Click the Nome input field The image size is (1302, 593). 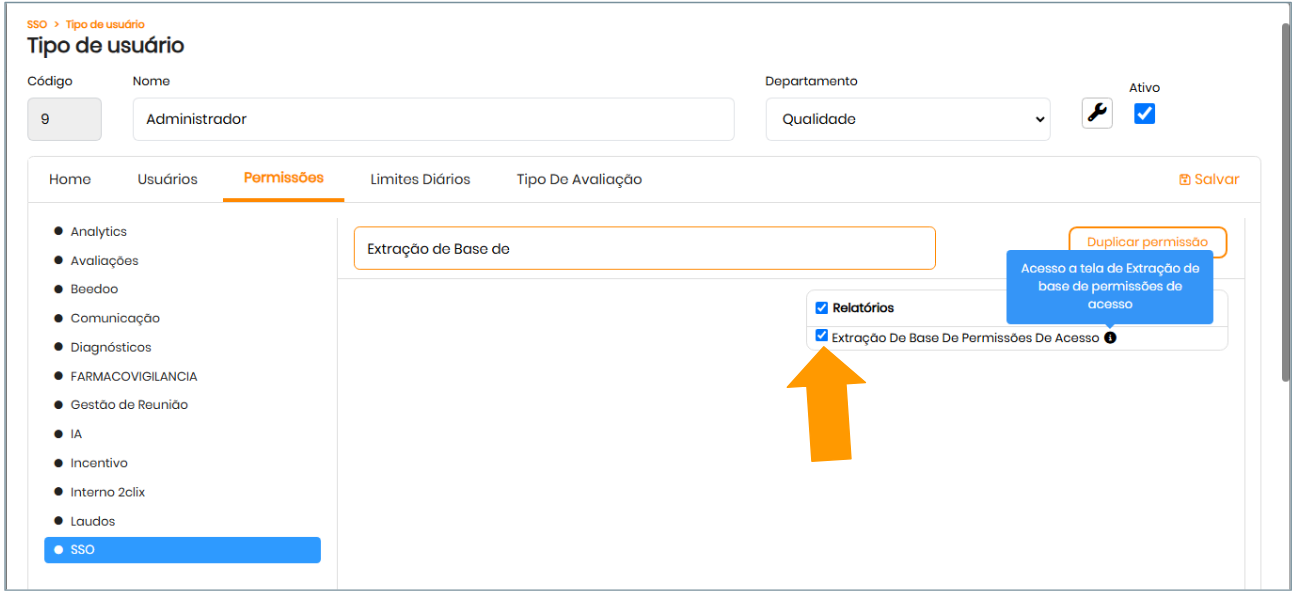click(x=433, y=119)
